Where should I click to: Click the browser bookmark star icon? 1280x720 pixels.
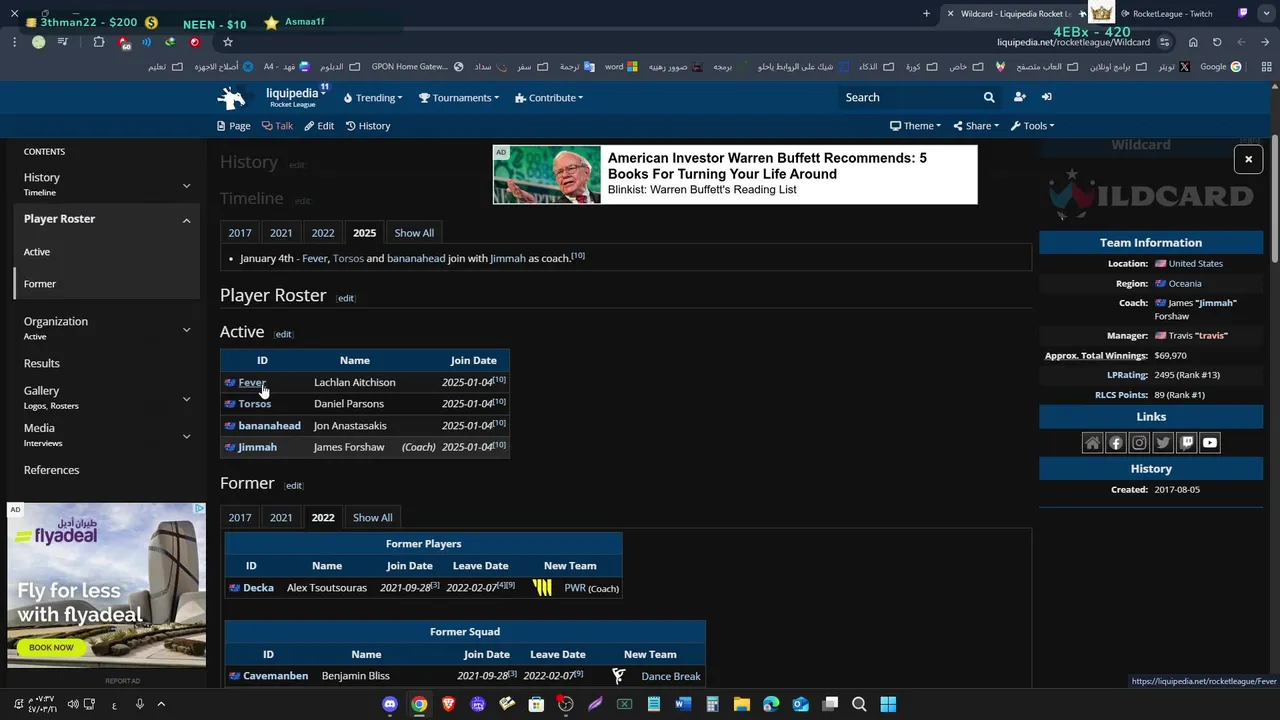pos(228,42)
